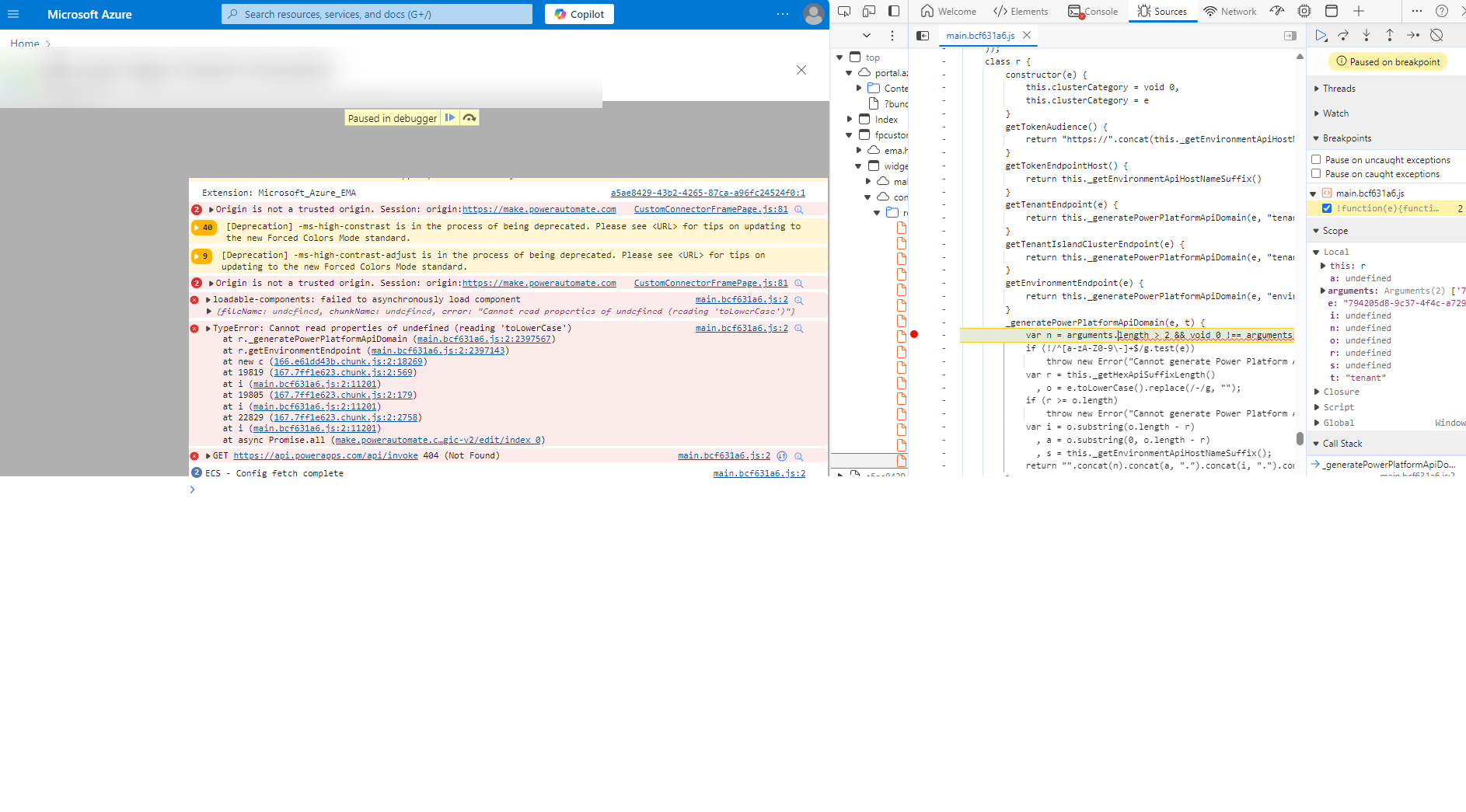Switch to the Sources tab
1466x812 pixels.
coord(1162,11)
